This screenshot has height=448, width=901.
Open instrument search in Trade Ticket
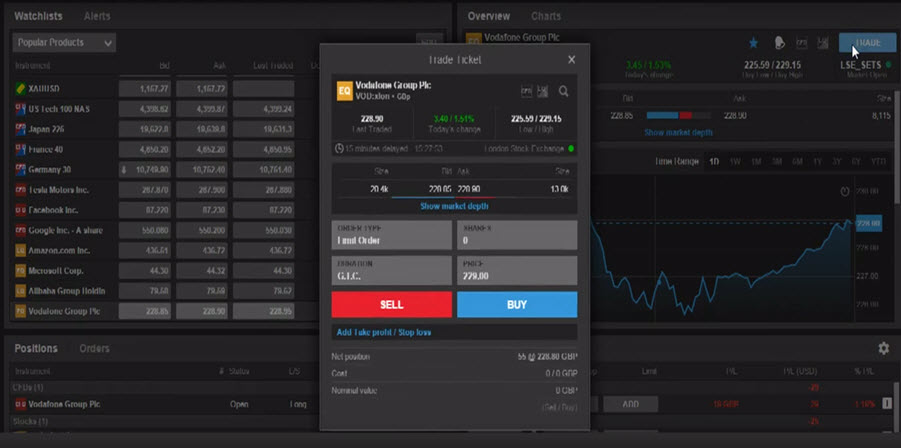tap(564, 91)
